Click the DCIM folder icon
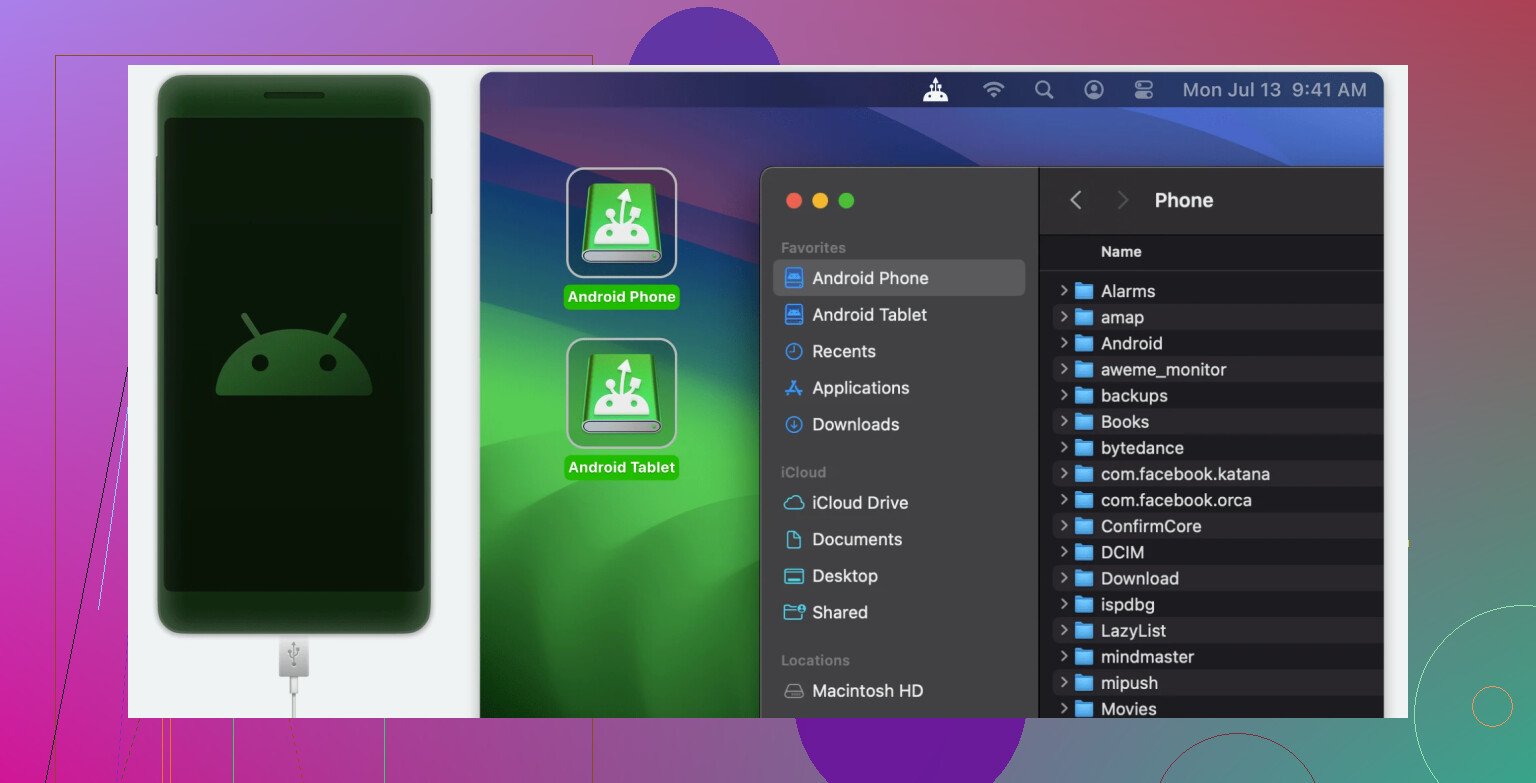1536x783 pixels. click(x=1084, y=552)
